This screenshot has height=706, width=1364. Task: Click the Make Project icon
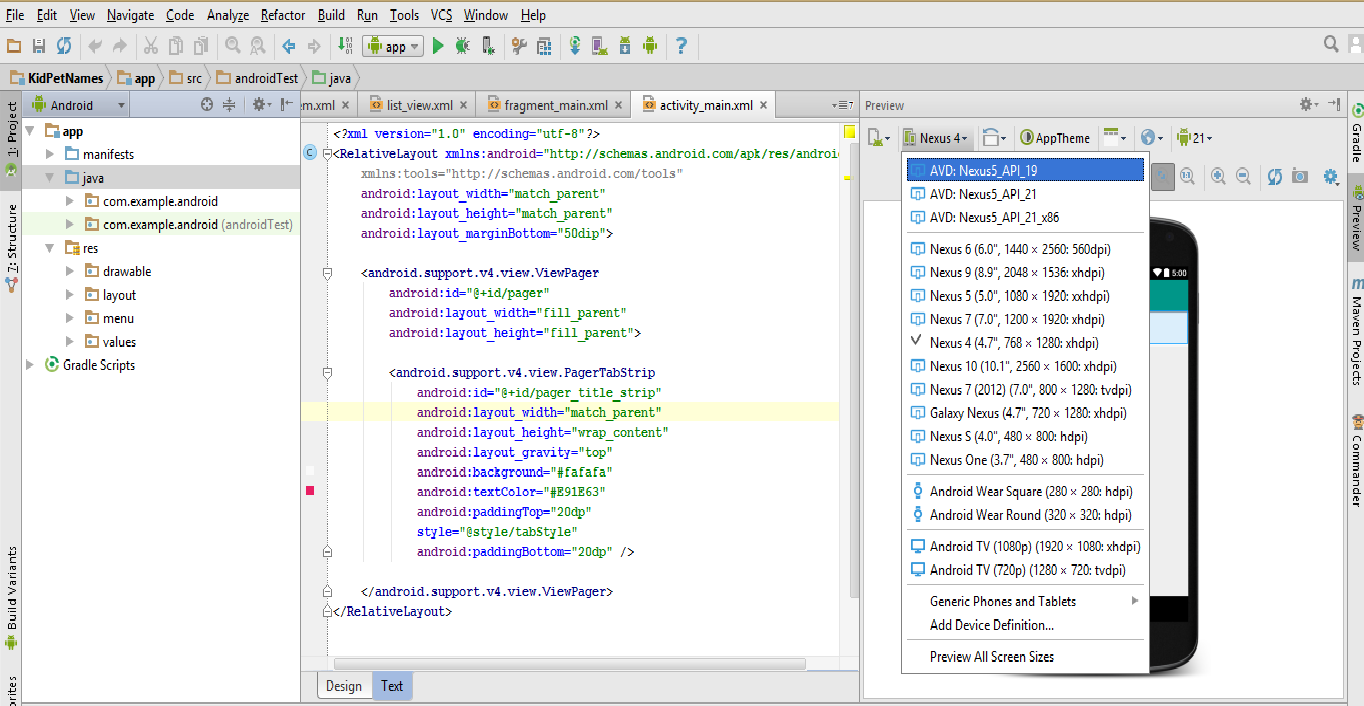tap(345, 46)
